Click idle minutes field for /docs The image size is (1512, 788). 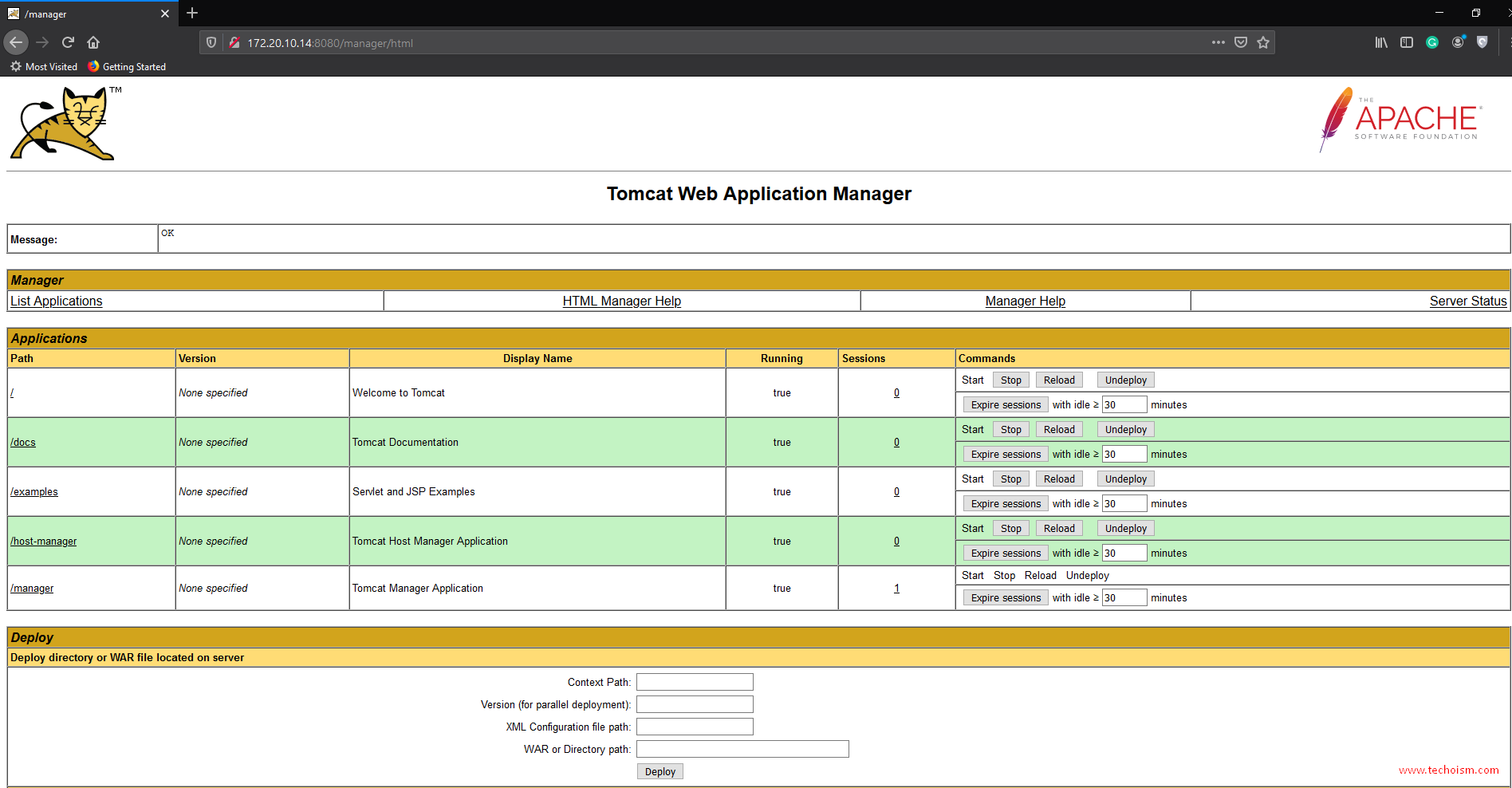tap(1124, 454)
